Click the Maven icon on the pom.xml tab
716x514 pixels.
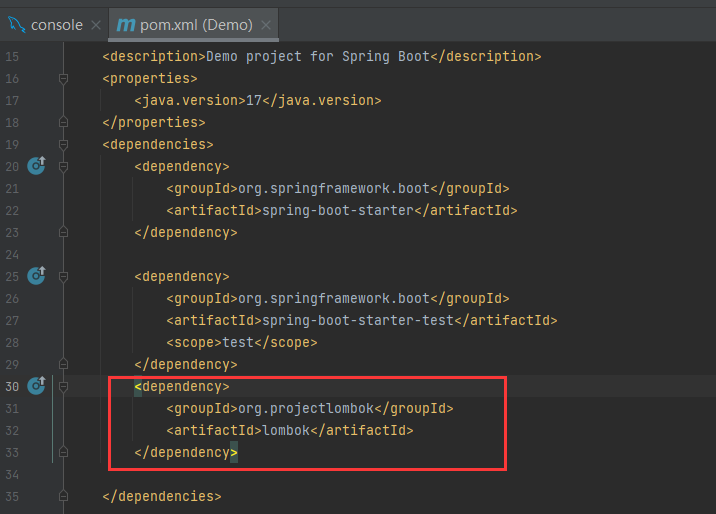pyautogui.click(x=125, y=24)
